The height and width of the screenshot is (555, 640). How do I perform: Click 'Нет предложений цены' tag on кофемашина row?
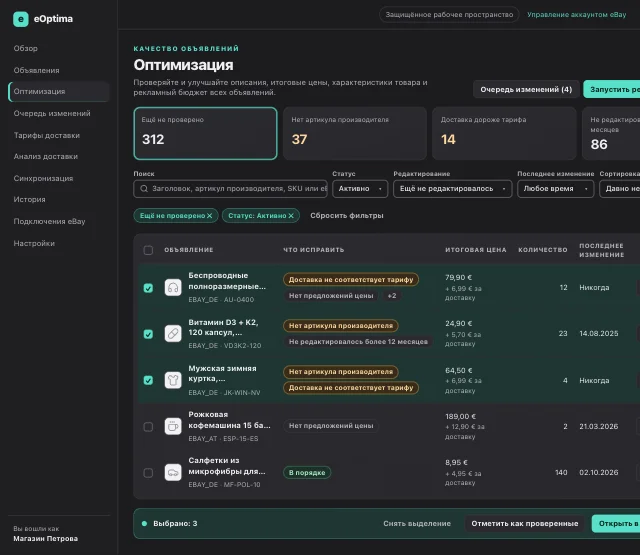point(331,426)
